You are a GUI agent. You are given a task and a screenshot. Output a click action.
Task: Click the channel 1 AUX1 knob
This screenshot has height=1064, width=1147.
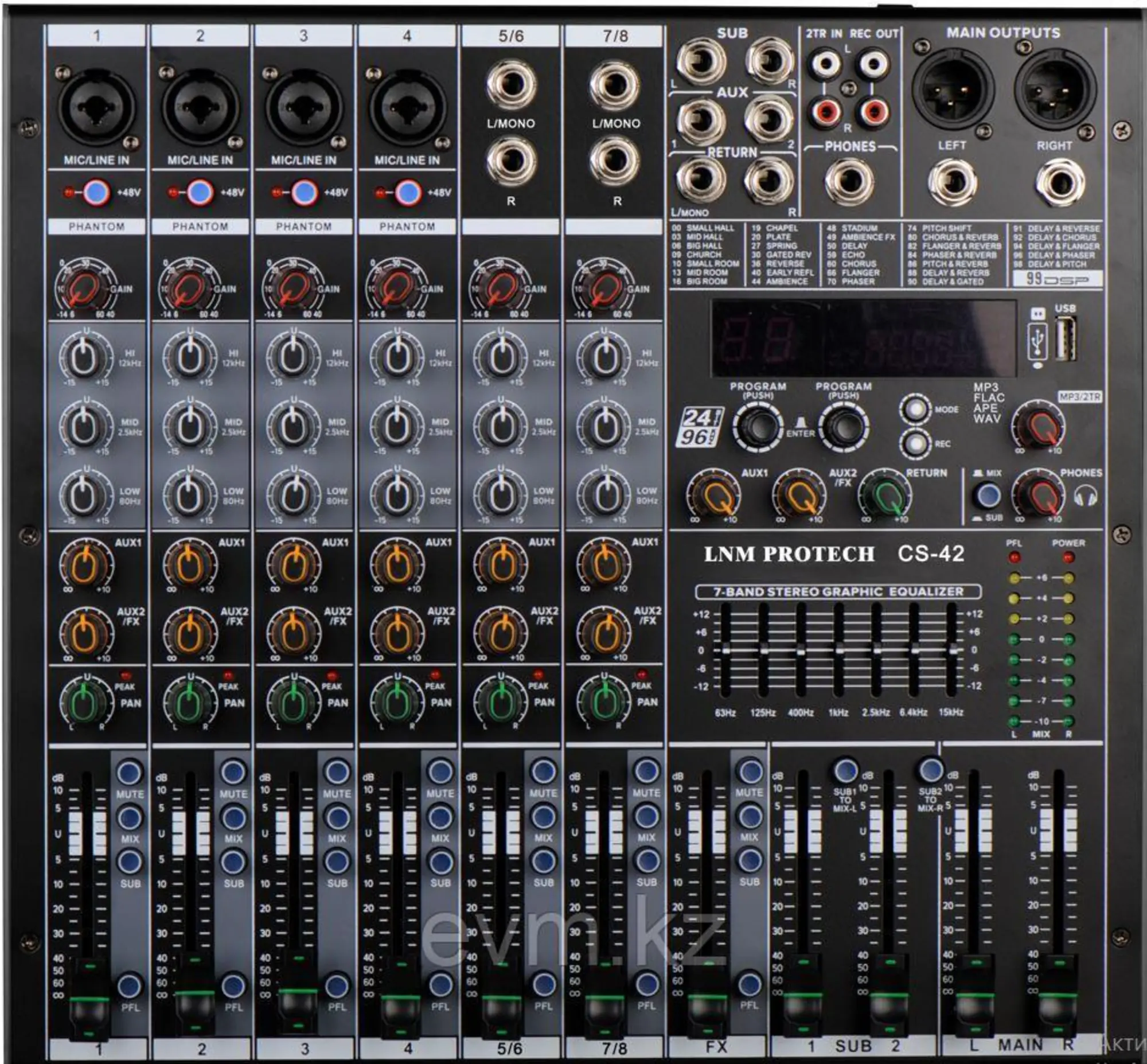(x=86, y=566)
